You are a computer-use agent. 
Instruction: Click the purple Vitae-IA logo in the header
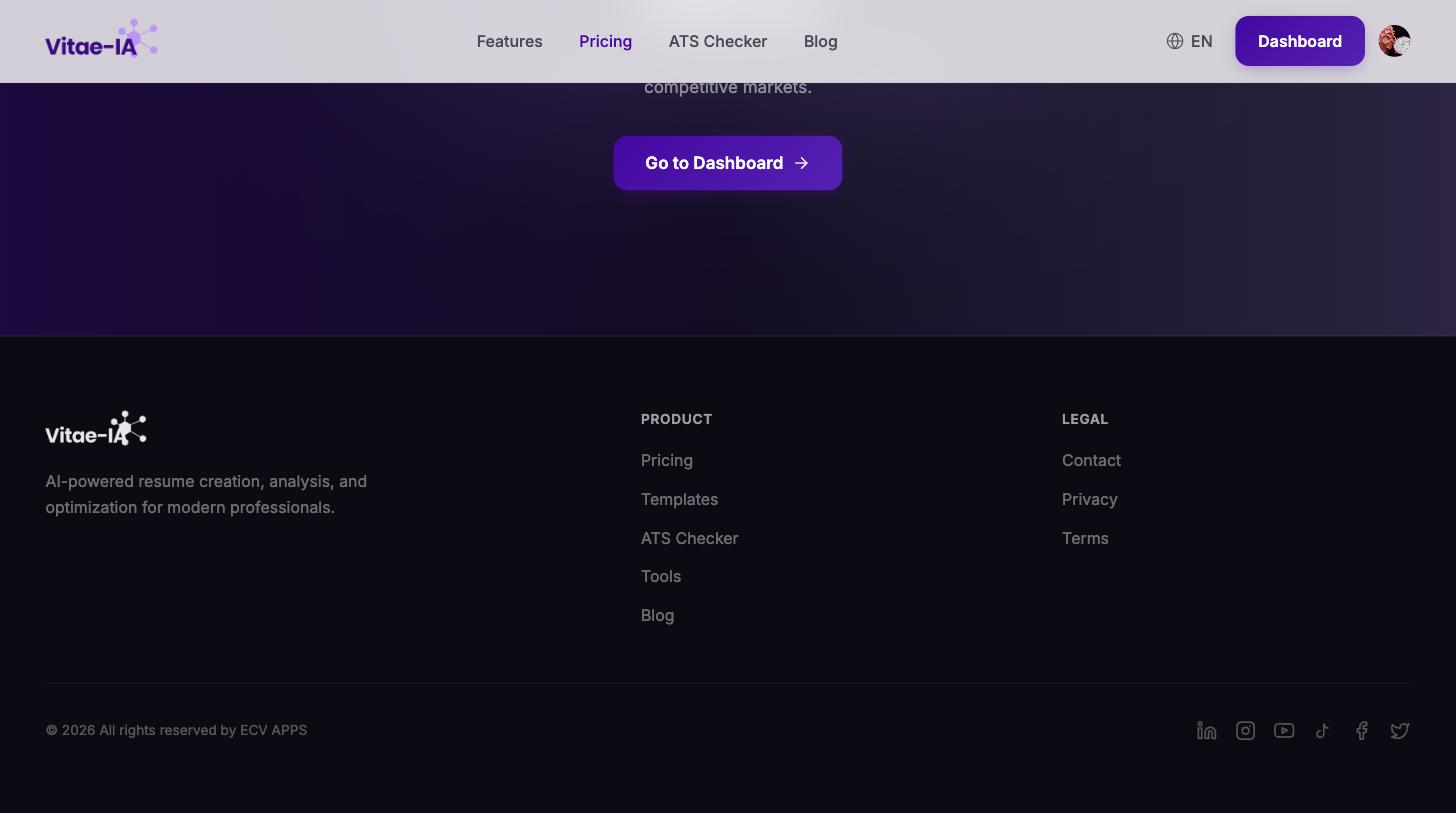click(101, 40)
